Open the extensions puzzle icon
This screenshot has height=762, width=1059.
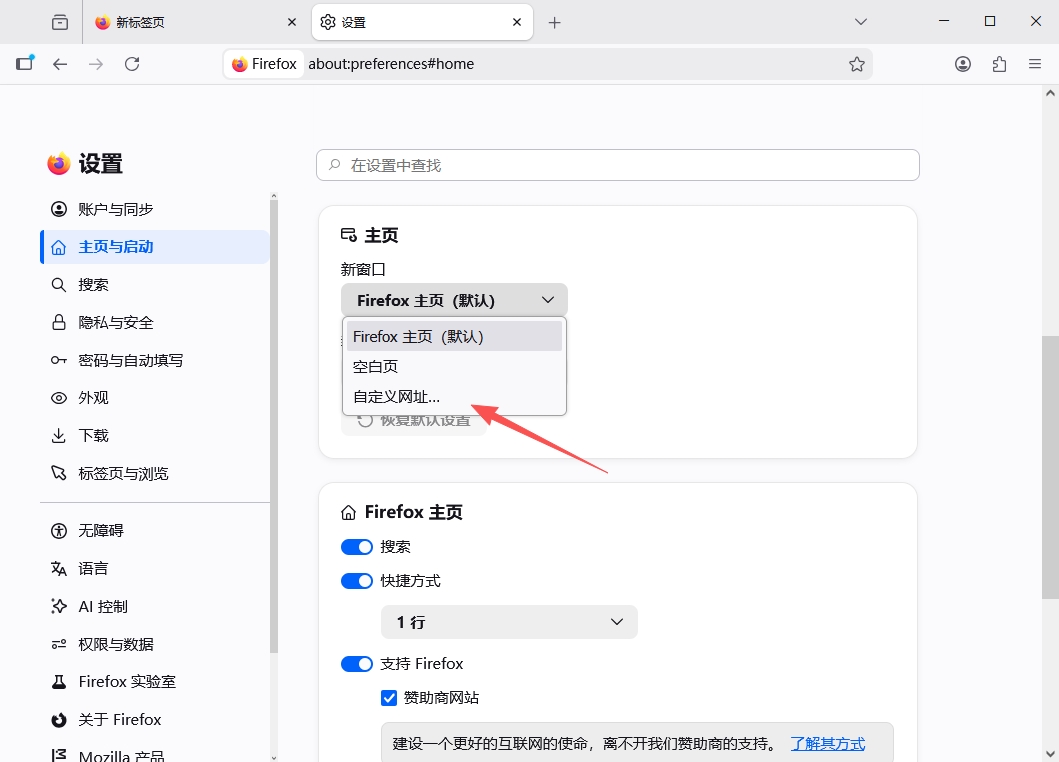coord(999,64)
